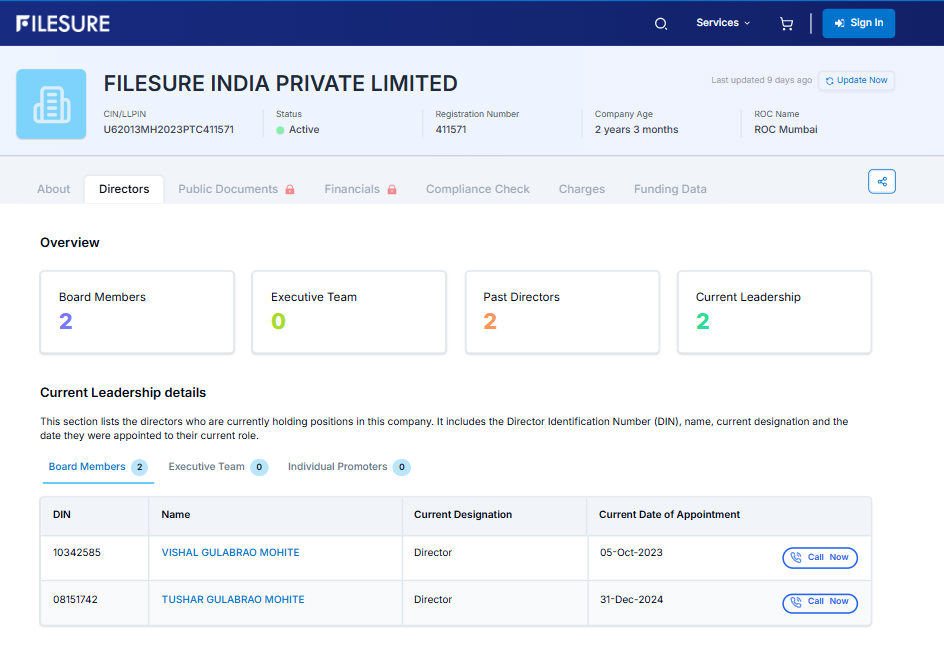Viewport: 944px width, 651px height.
Task: Expand the Services dropdown menu
Action: pyautogui.click(x=722, y=23)
